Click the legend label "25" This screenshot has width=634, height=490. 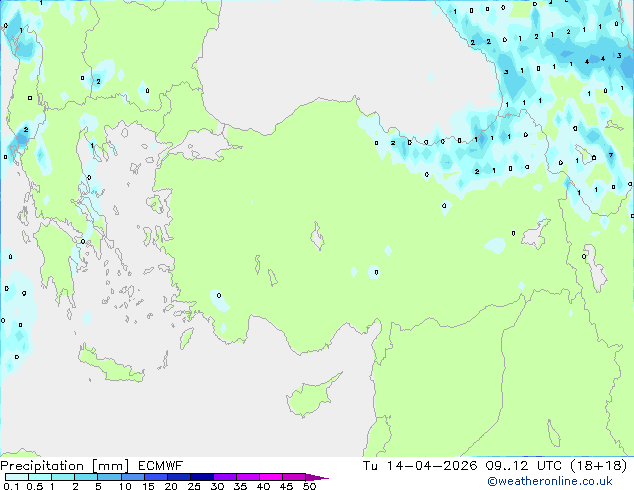pyautogui.click(x=194, y=486)
